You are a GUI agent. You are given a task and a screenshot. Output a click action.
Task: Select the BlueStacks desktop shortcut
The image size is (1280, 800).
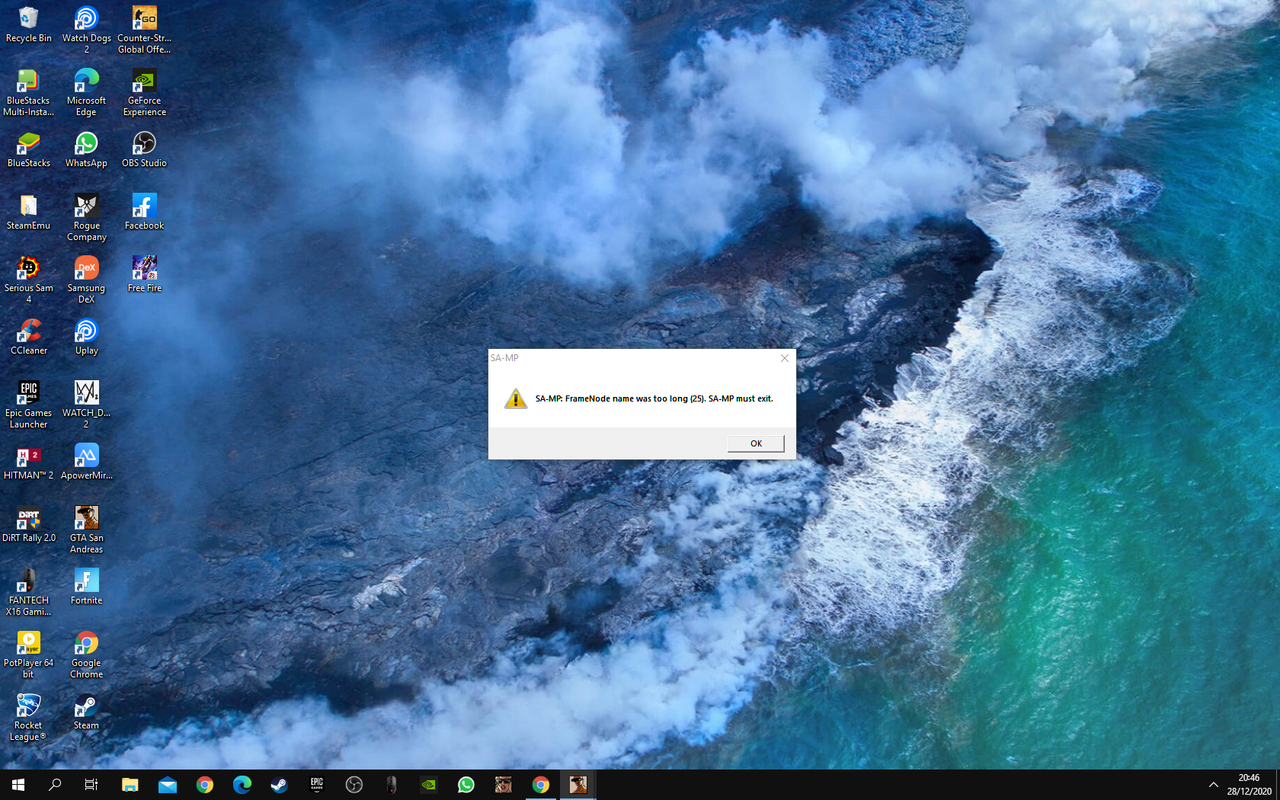[x=29, y=150]
